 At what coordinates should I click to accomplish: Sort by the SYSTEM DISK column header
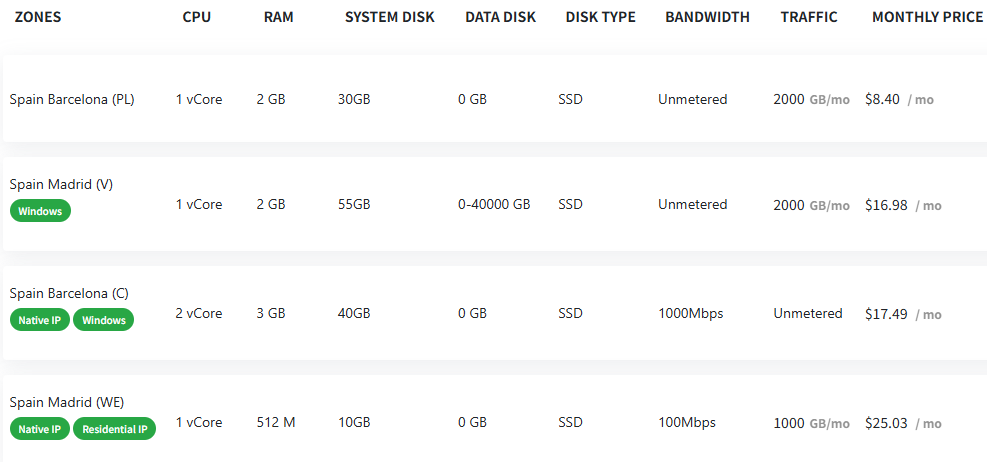[x=390, y=18]
